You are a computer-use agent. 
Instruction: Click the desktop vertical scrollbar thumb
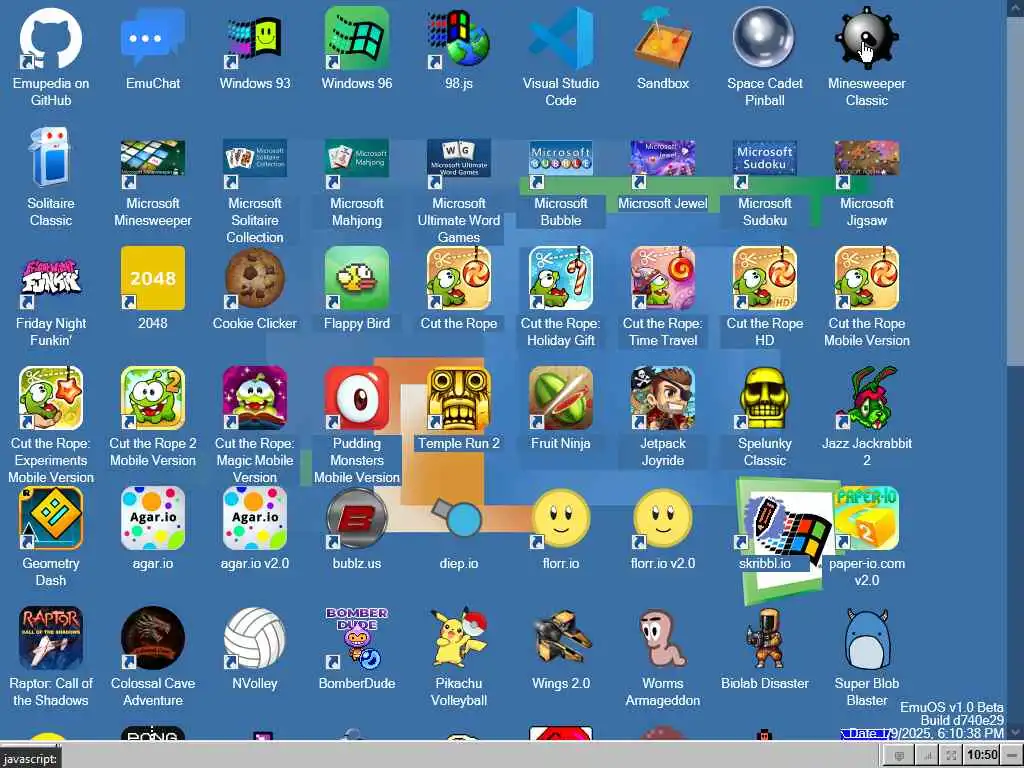coord(1015,189)
